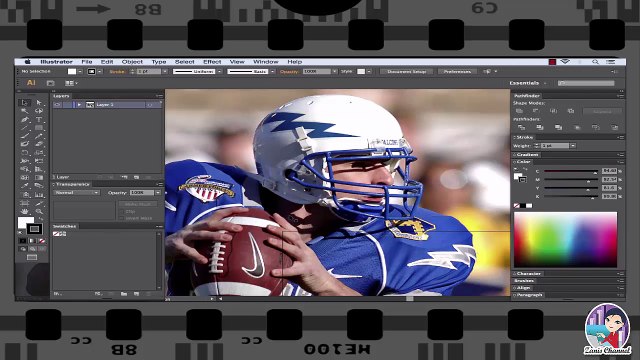Select the Pencil tool
The image size is (640, 360).
(39, 136)
